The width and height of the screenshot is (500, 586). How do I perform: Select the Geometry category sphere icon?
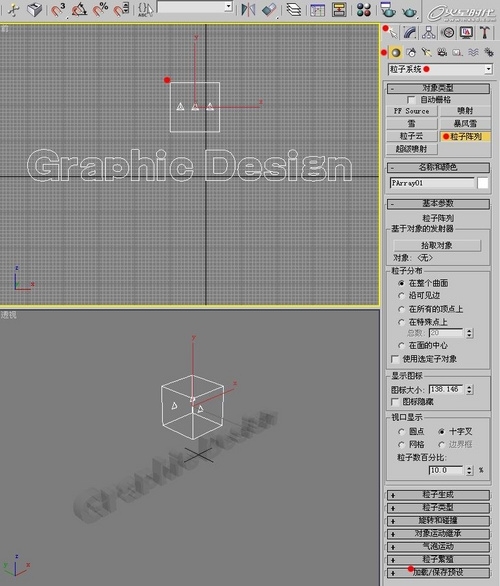396,53
